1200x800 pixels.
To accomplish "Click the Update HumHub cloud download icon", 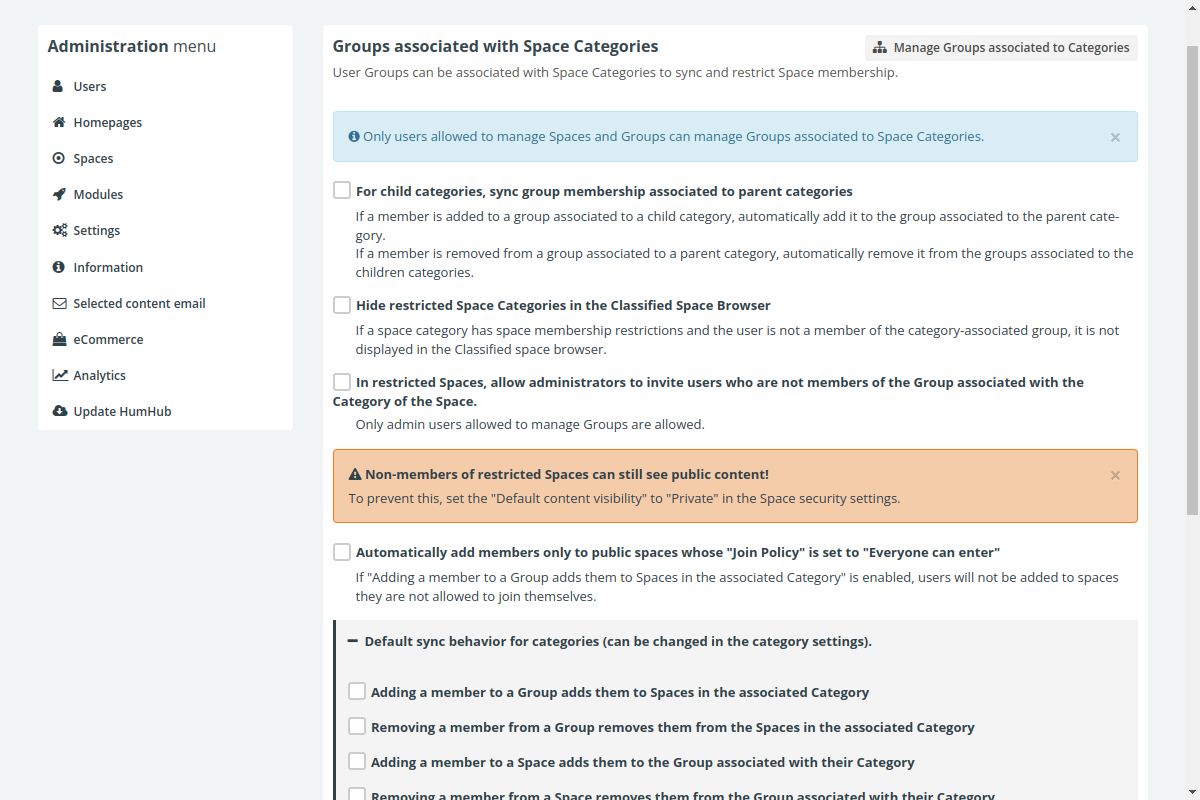I will 60,411.
